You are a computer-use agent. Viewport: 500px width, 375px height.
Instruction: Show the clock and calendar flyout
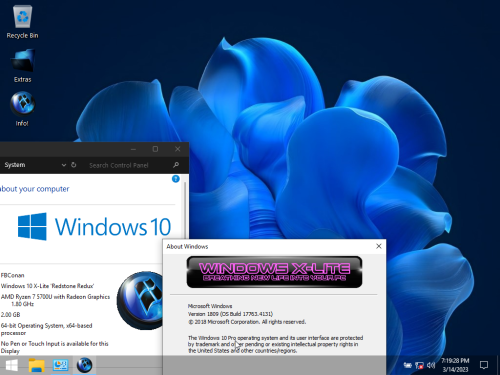455,365
